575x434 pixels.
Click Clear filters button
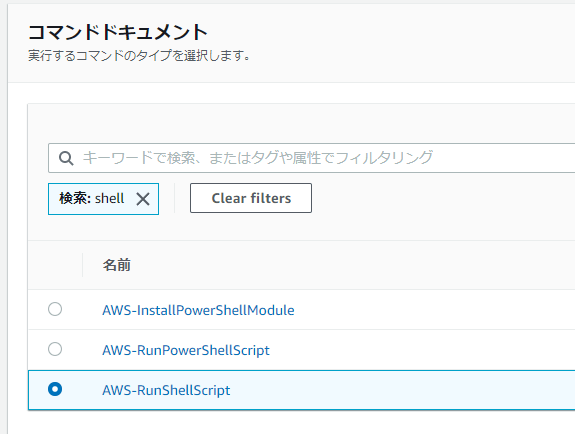[x=251, y=198]
